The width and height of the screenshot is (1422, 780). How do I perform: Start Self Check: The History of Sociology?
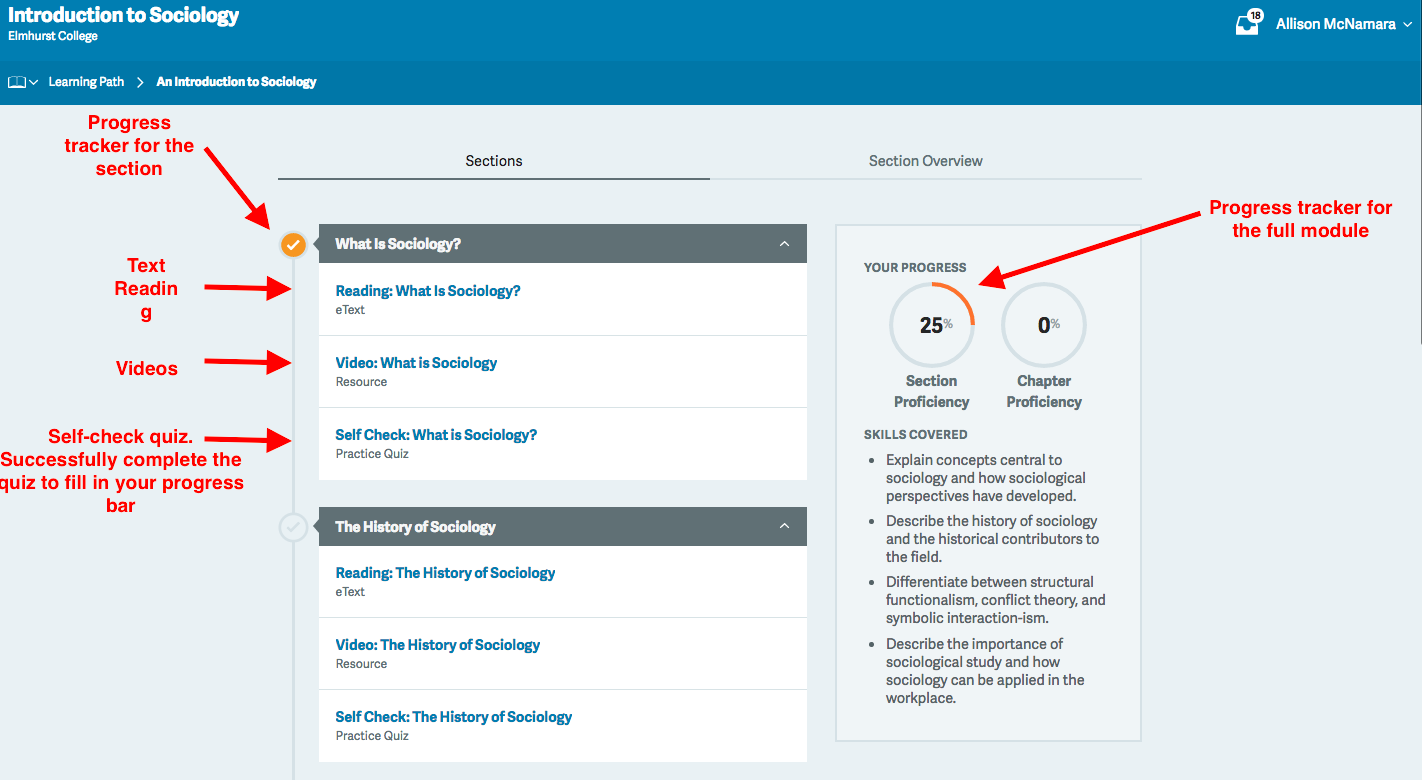(453, 717)
